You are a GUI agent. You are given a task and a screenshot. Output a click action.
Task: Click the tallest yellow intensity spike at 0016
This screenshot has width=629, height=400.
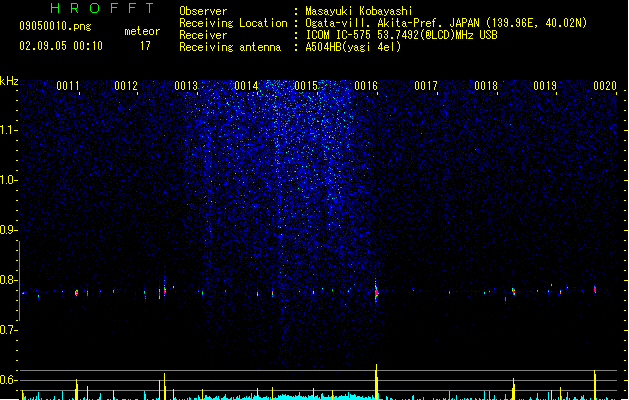point(377,382)
